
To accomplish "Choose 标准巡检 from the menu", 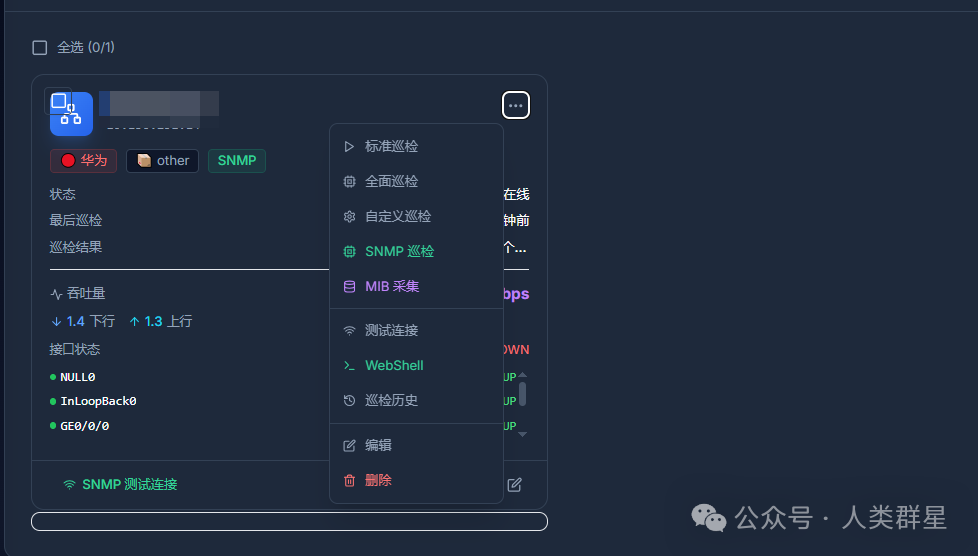I will (x=416, y=146).
